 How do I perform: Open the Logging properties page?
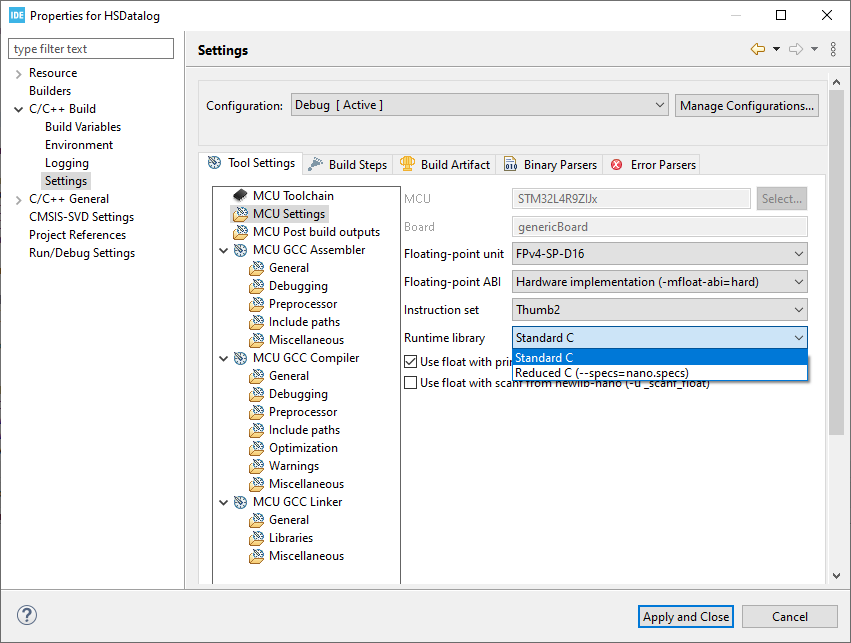[x=67, y=163]
